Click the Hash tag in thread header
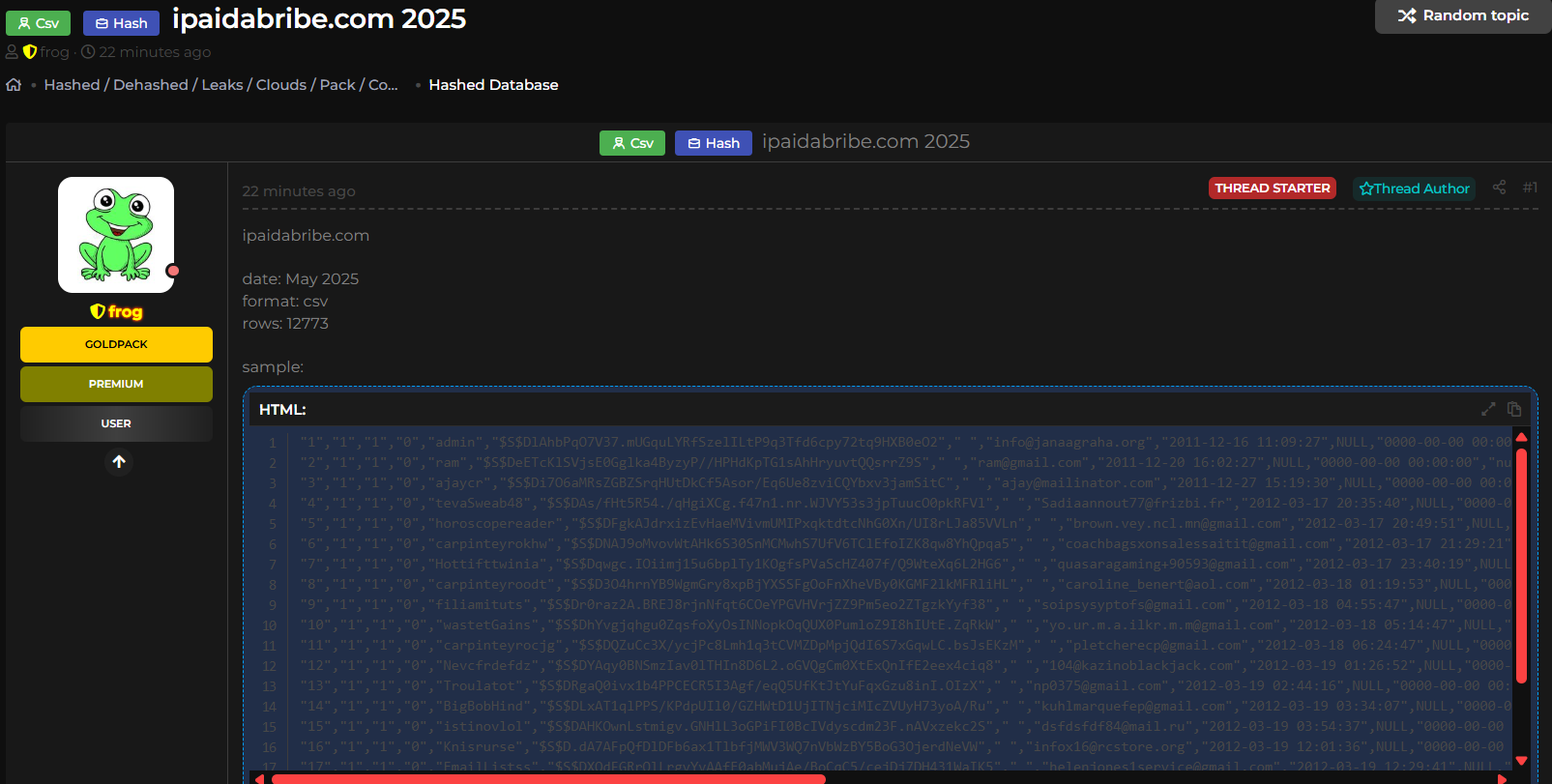 coord(713,143)
